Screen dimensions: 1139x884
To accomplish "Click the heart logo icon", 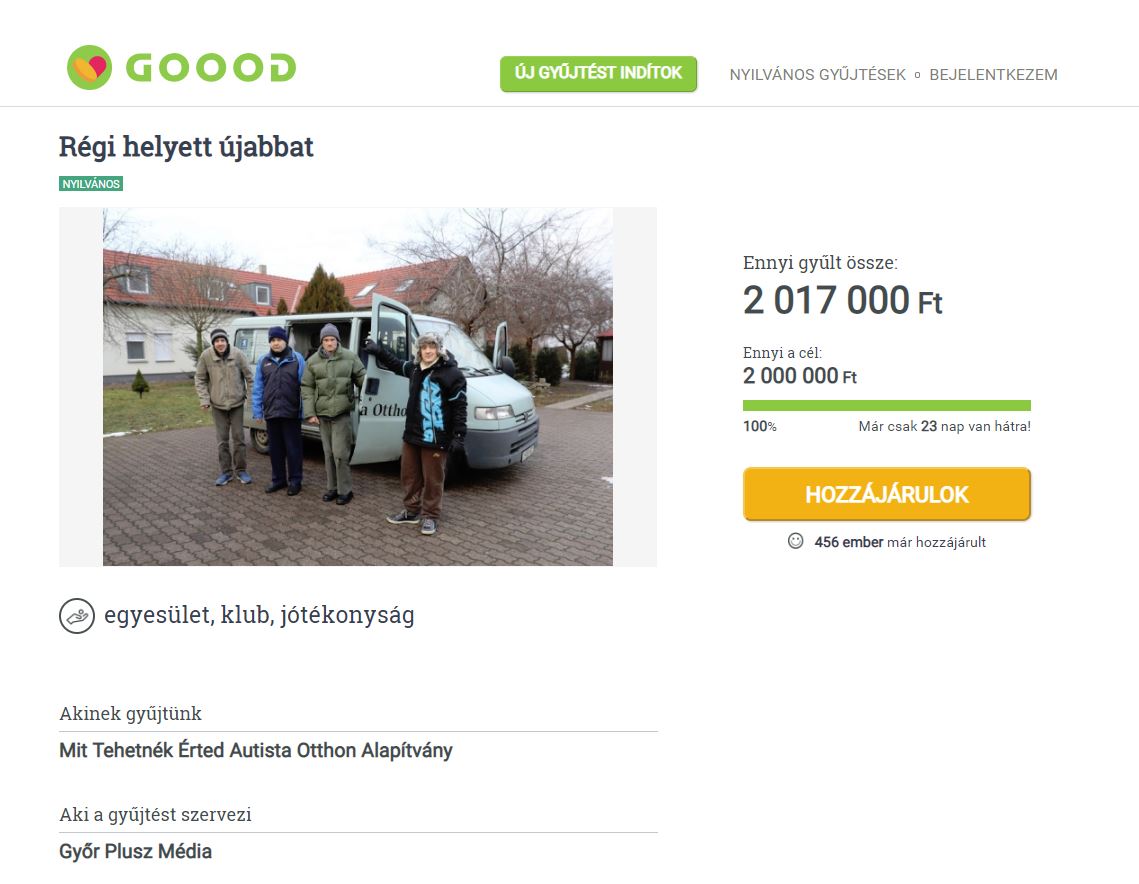I will [x=89, y=68].
